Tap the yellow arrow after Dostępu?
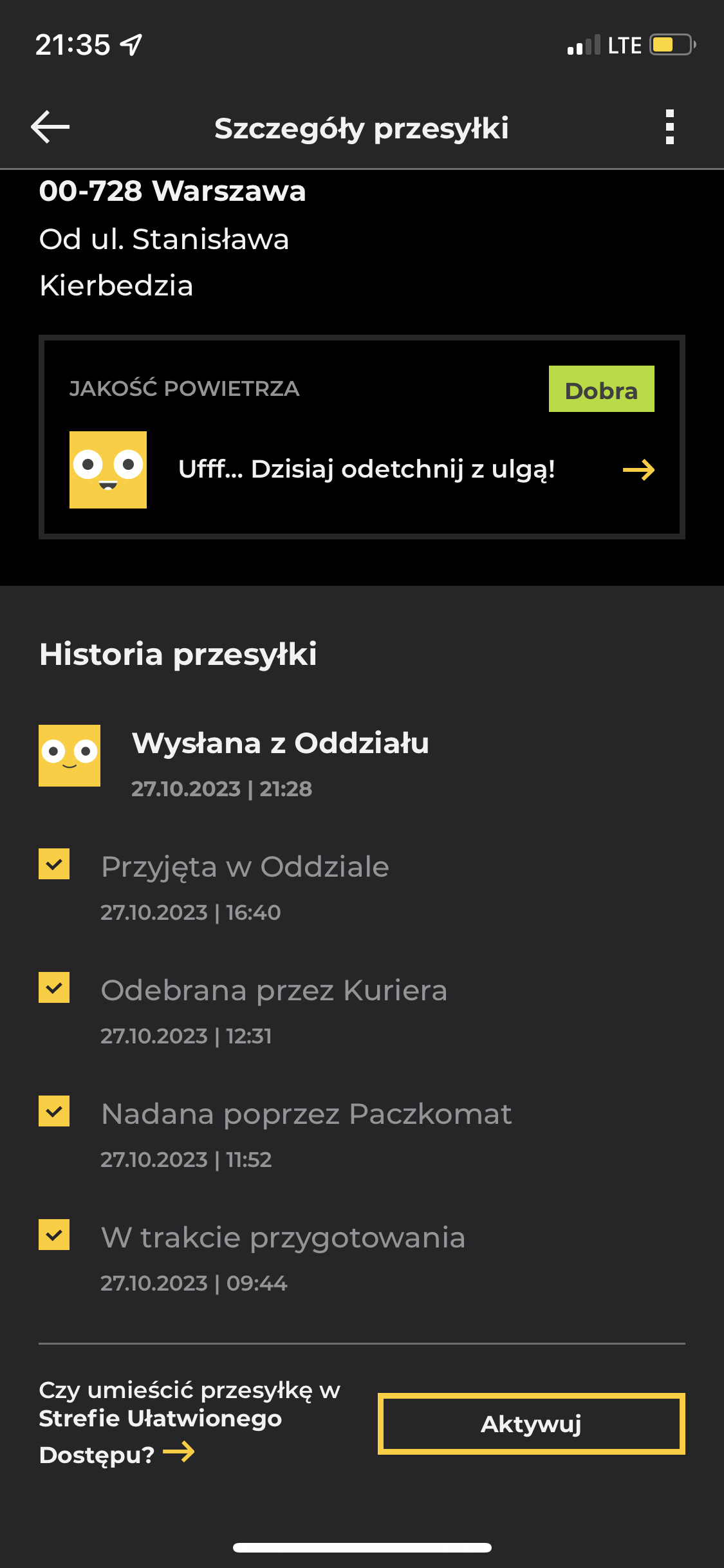This screenshot has height=1568, width=724. coord(179,1452)
